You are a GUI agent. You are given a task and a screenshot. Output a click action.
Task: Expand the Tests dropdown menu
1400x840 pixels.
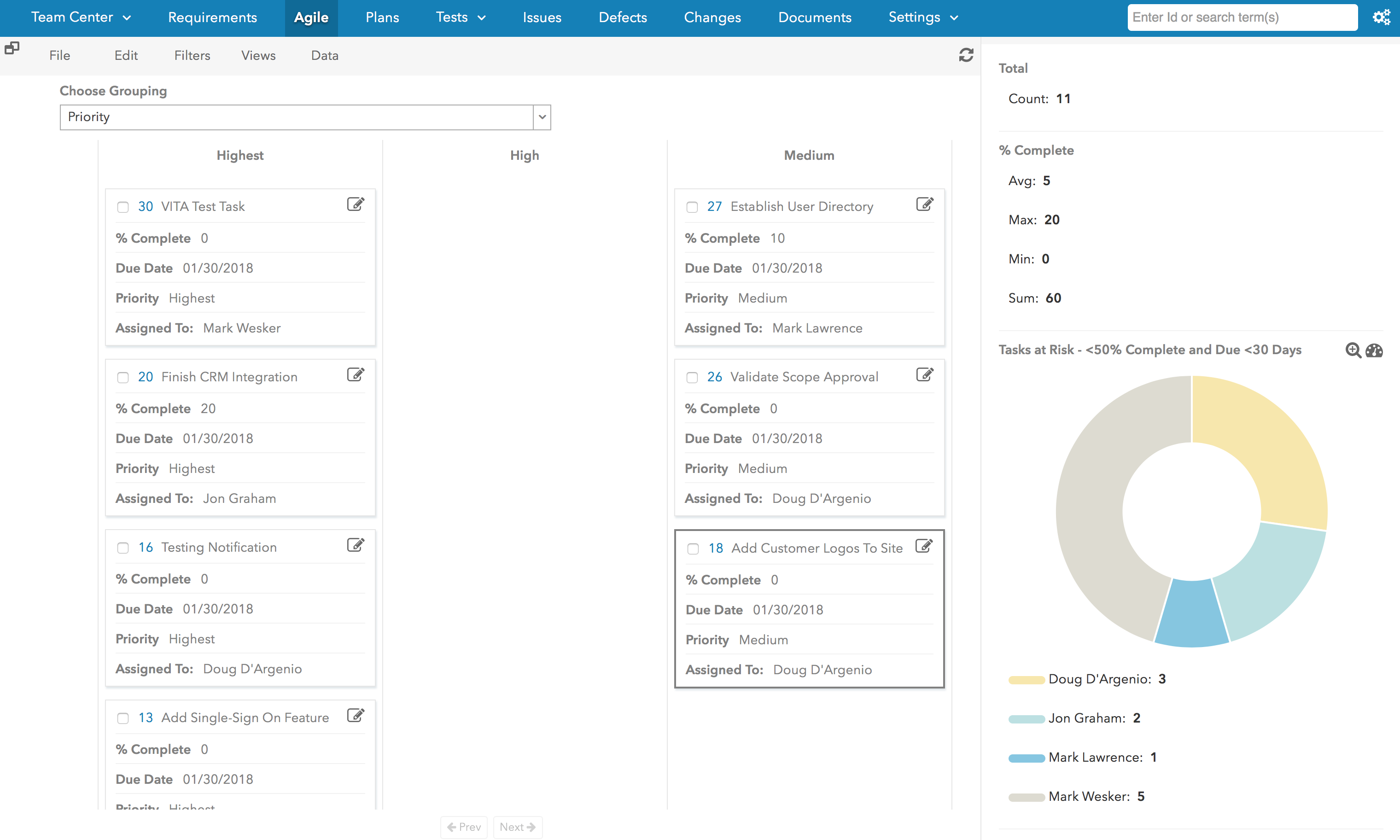[461, 17]
